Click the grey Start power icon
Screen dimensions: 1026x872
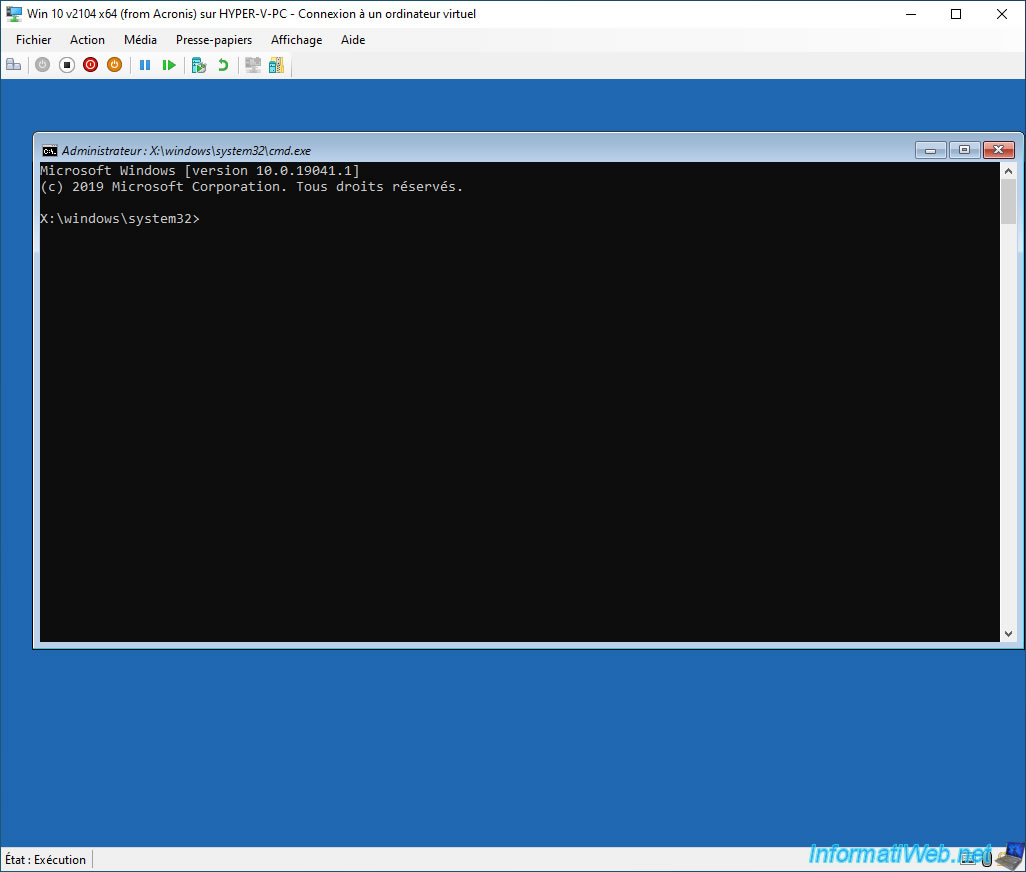[43, 65]
